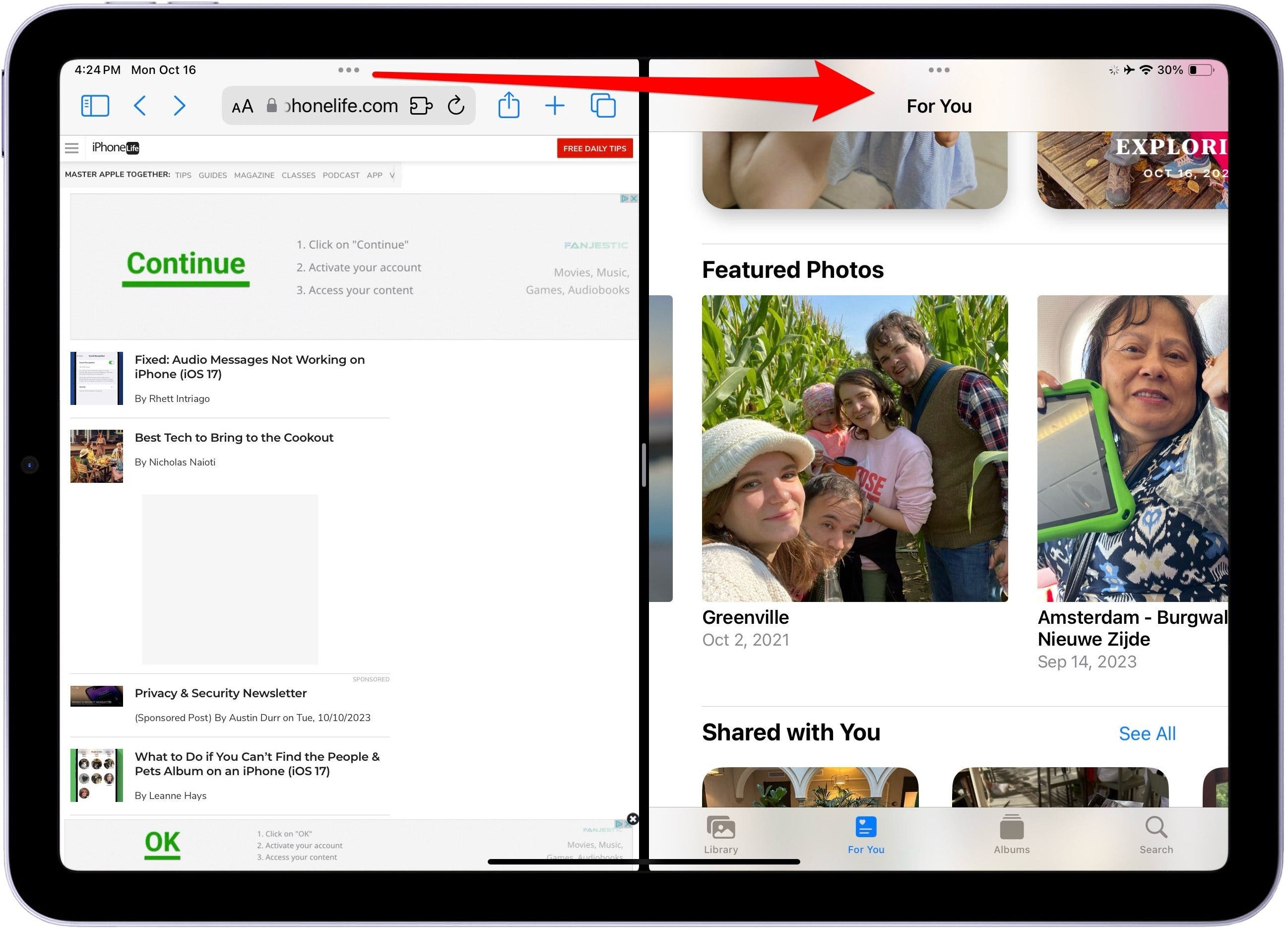Viewport: 1288px width, 930px height.
Task: Reload the page with refresh icon
Action: coord(456,106)
